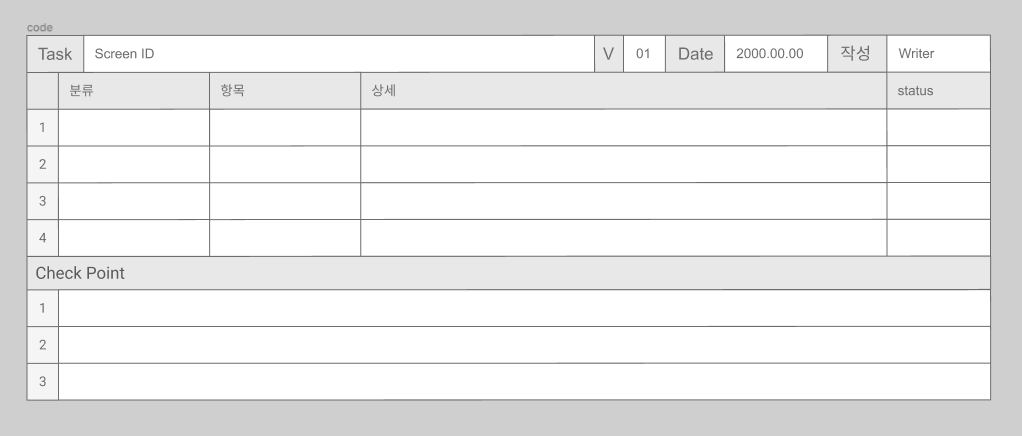The image size is (1022, 436).
Task: Select the 2000.00.00 date field
Action: coord(776,53)
